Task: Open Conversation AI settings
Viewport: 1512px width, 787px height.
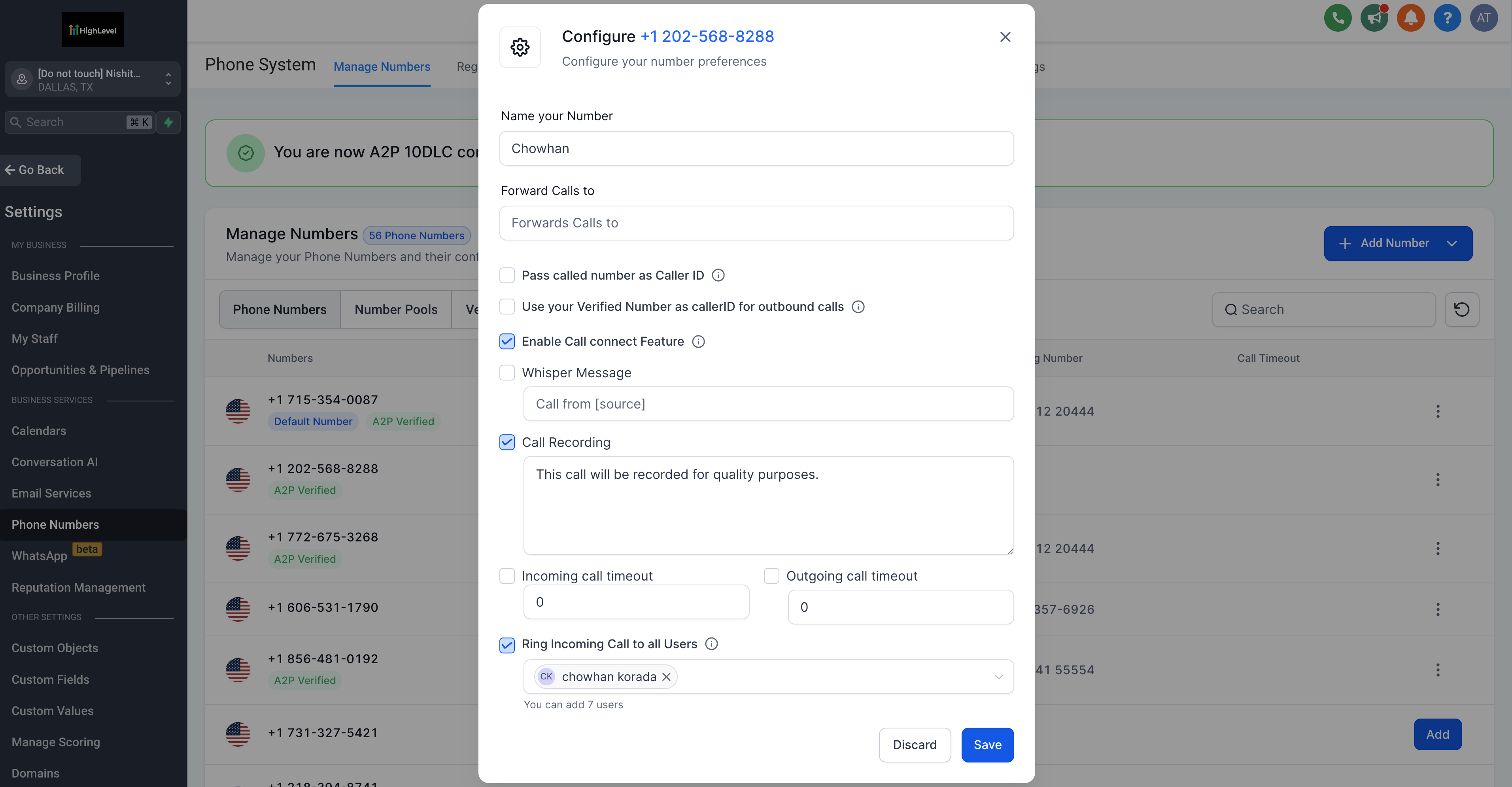Action: click(55, 462)
